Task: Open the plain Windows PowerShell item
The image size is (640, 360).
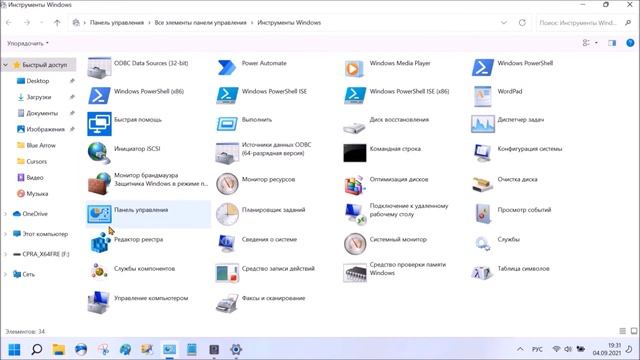Action: coord(483,67)
